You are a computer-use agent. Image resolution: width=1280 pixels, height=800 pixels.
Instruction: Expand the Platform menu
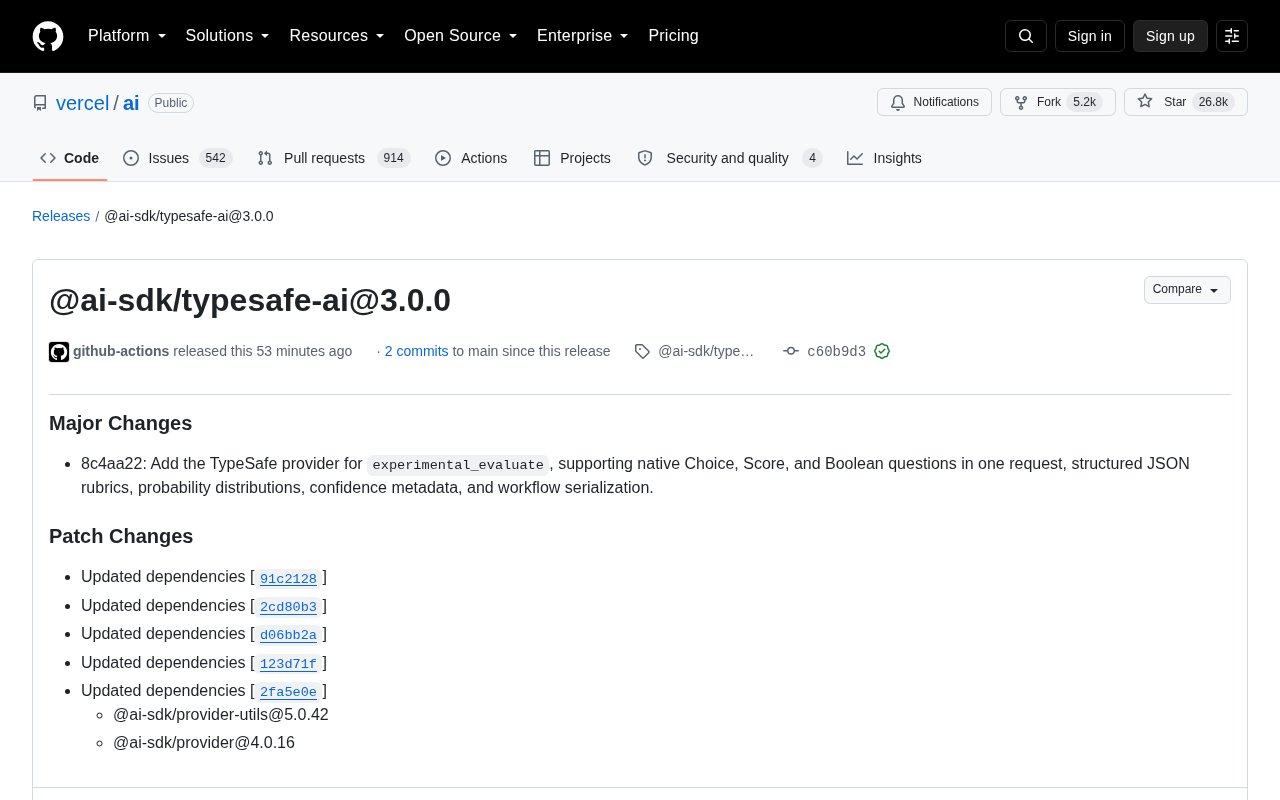tap(127, 36)
